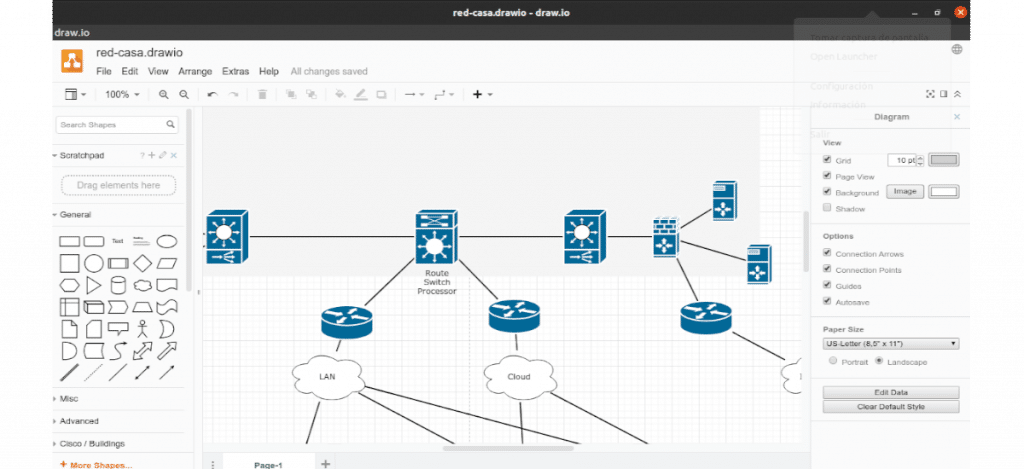Click the zoom out magnifier in toolbar
The image size is (1024, 469).
[184, 95]
